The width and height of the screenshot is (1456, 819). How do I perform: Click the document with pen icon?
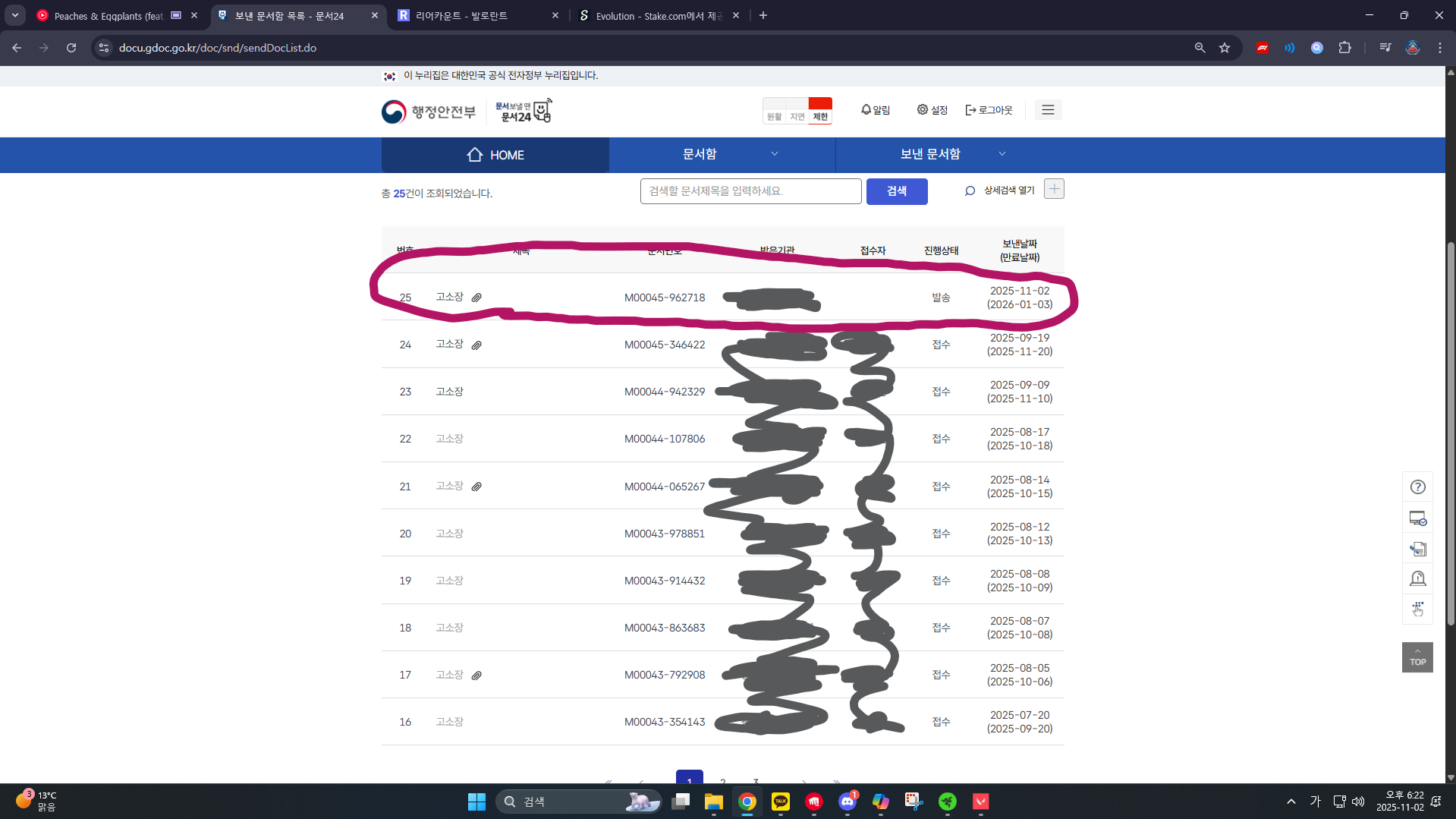click(x=1417, y=549)
